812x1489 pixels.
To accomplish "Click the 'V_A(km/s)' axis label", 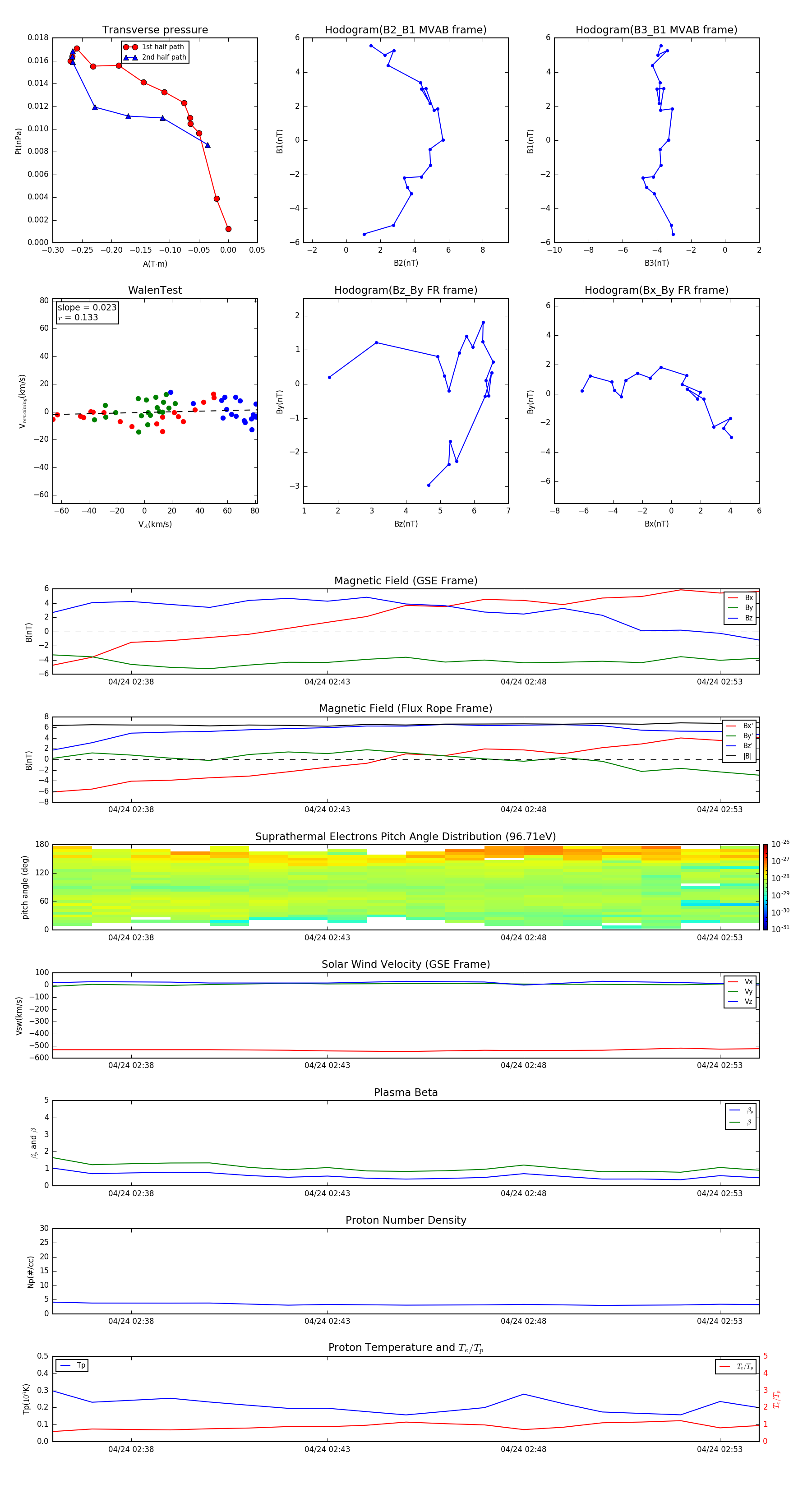I will (x=155, y=524).
